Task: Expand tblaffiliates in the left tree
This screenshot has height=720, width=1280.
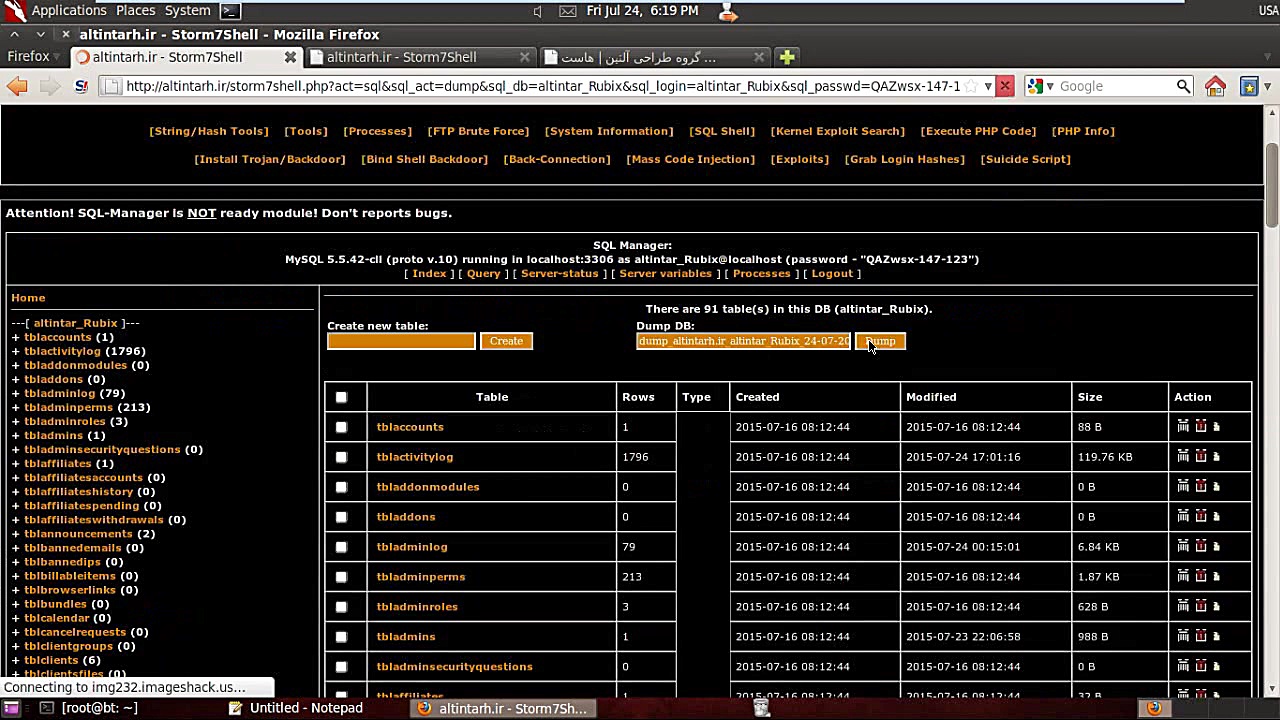Action: click(x=16, y=463)
